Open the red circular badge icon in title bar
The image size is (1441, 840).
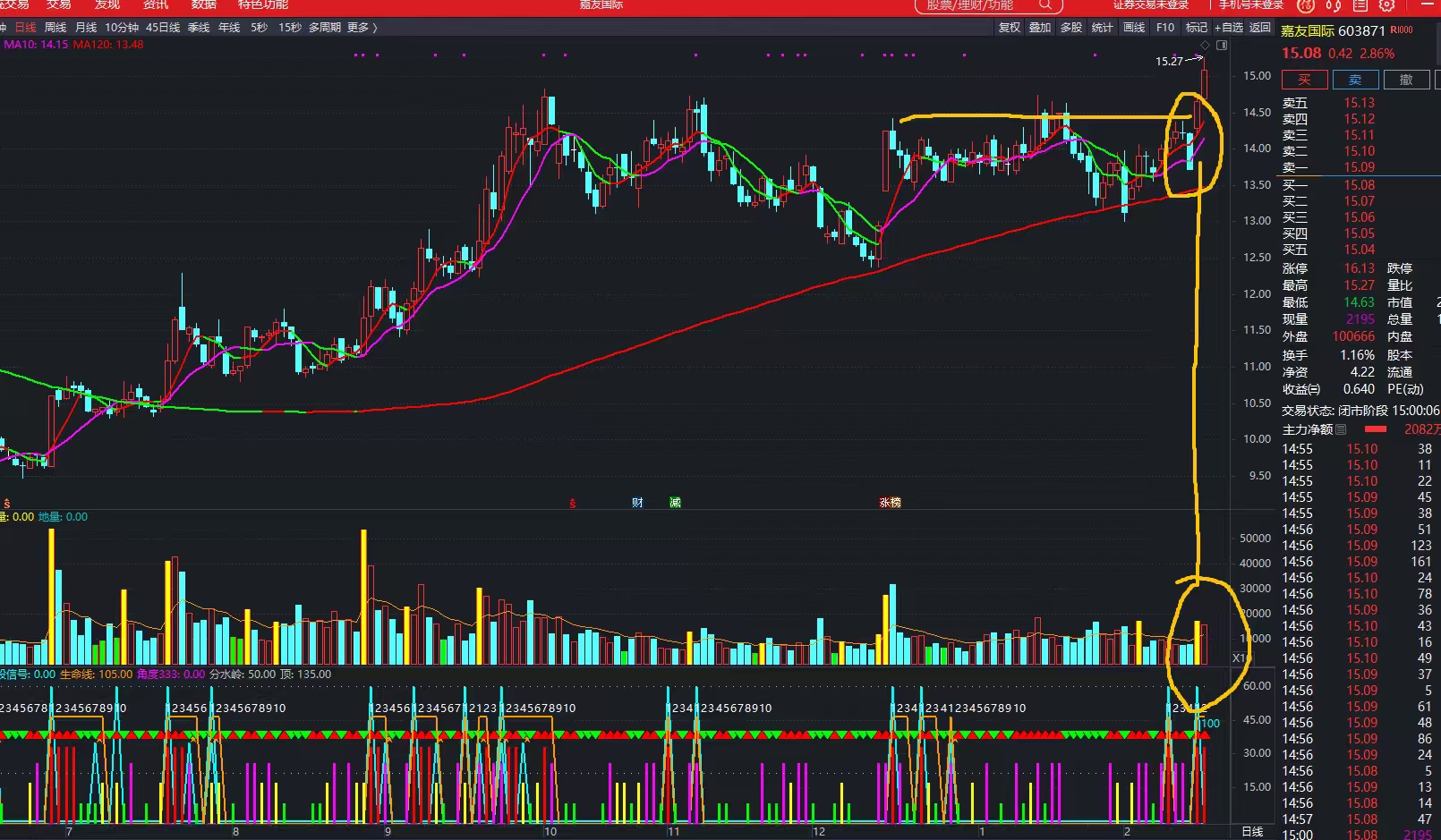click(1306, 5)
